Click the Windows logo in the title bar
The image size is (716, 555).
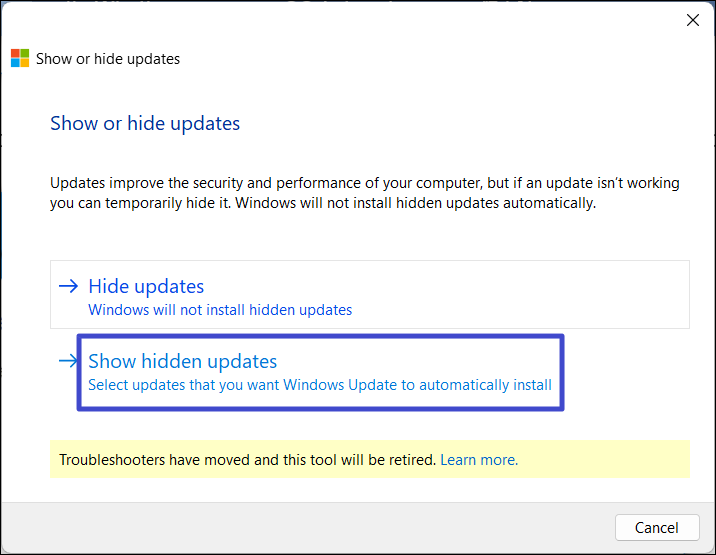point(20,58)
